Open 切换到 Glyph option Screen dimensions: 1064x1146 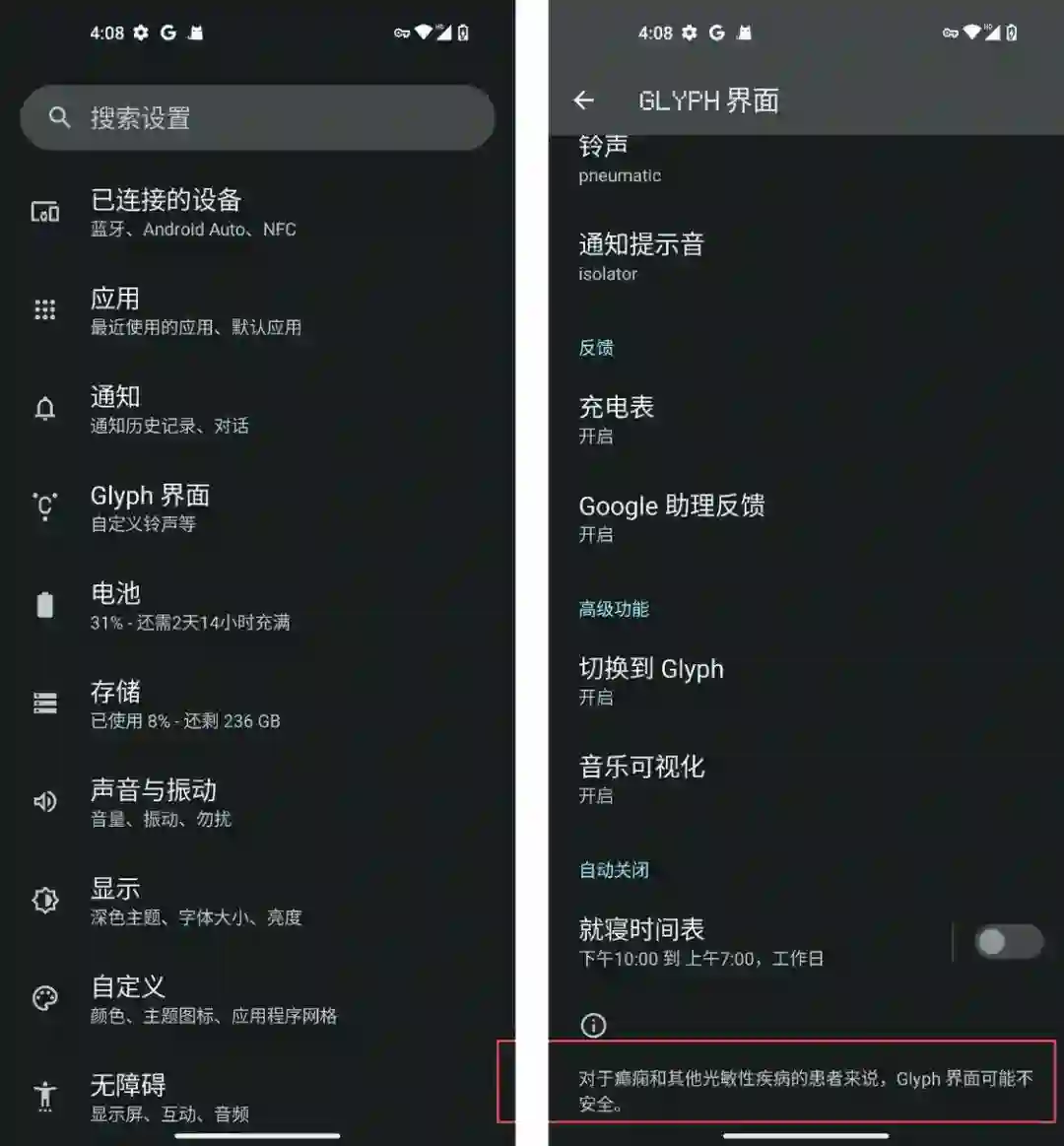[806, 681]
